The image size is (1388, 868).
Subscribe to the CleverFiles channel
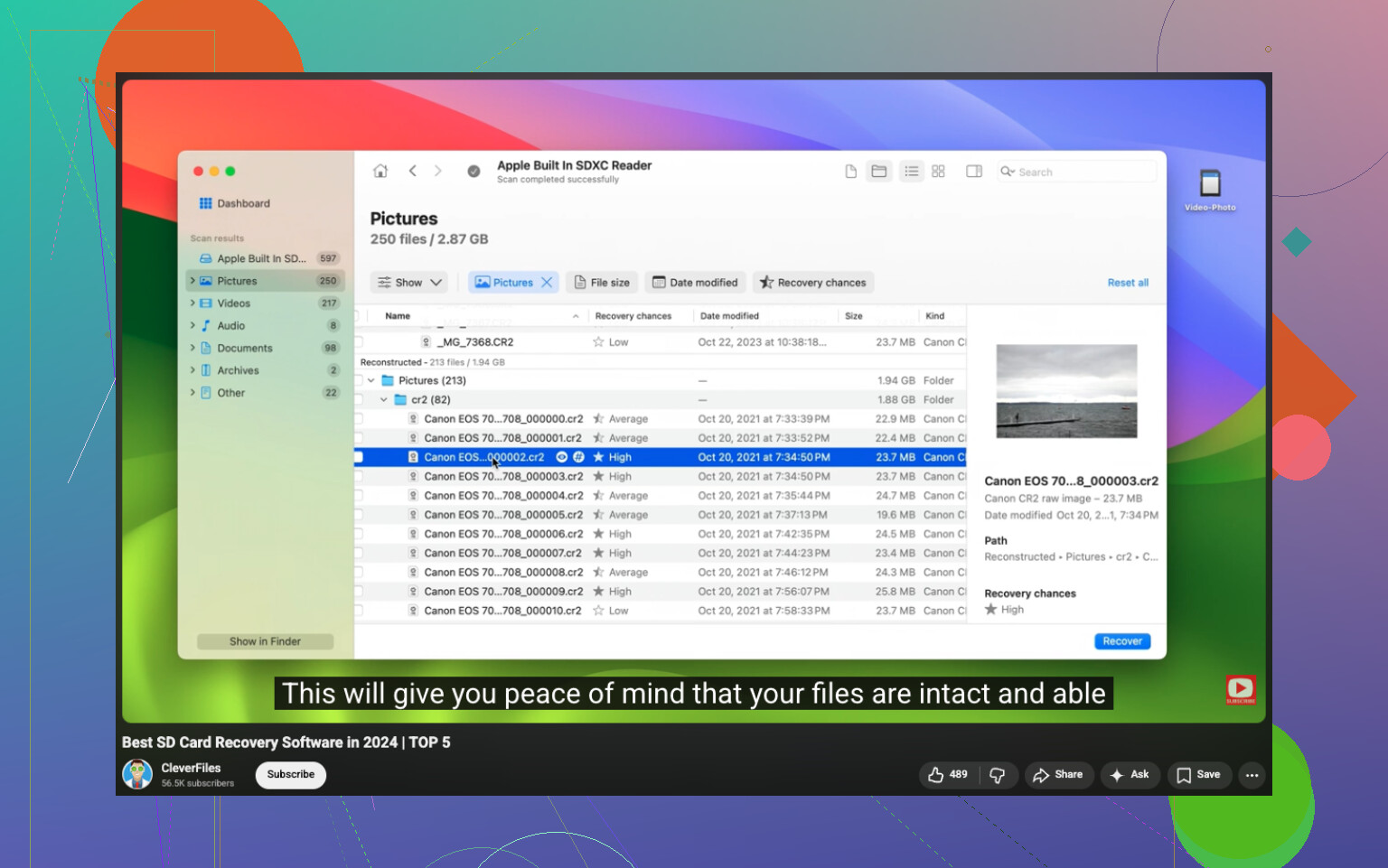291,775
